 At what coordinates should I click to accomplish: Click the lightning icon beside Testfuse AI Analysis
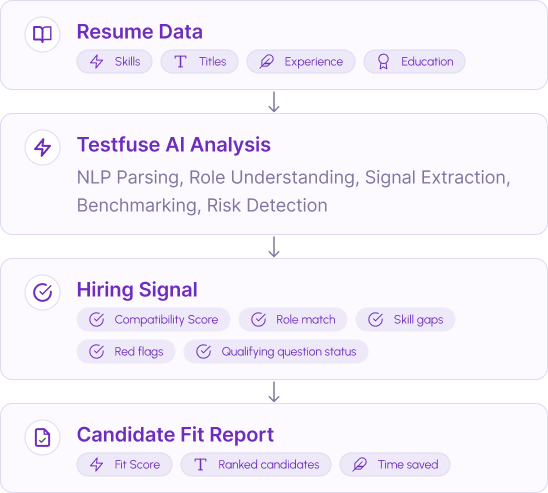[42, 147]
